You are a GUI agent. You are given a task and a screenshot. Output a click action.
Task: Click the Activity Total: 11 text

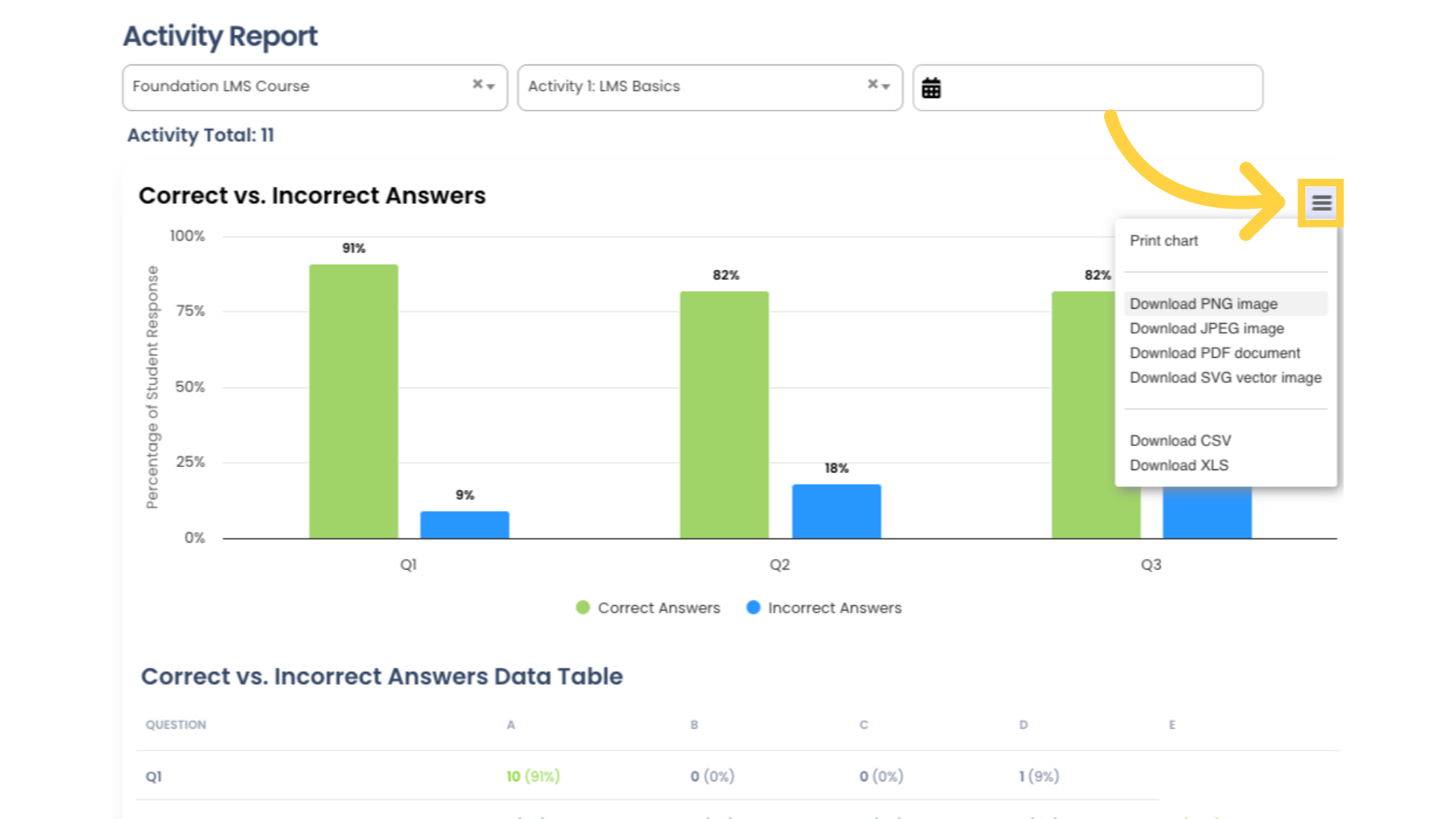(201, 135)
